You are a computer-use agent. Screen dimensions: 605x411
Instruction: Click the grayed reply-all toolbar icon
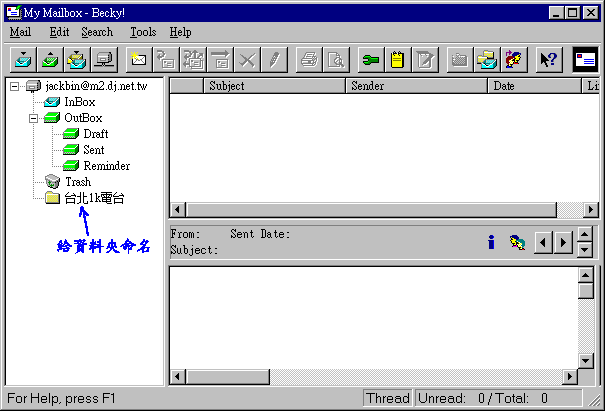[193, 59]
